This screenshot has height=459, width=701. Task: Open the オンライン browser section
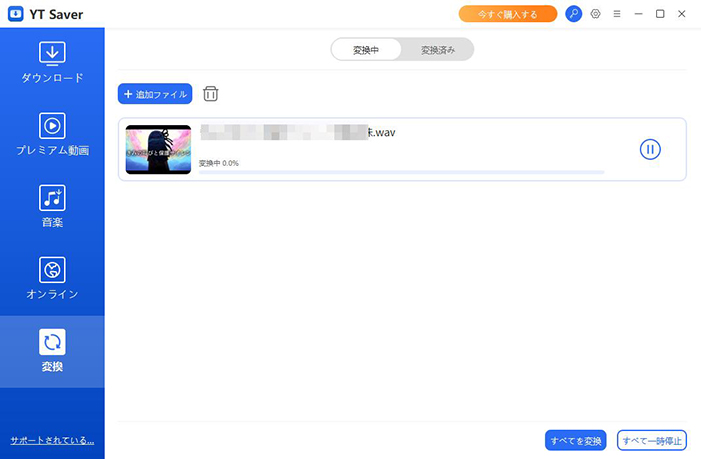pos(52,278)
